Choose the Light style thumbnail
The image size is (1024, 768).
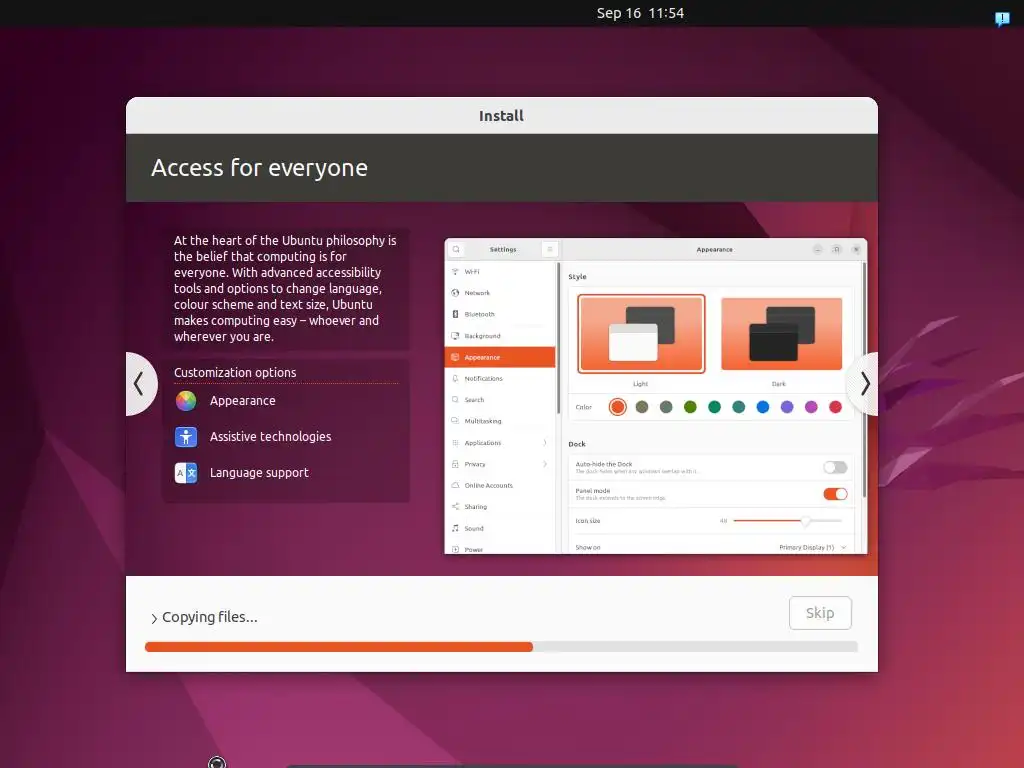641,334
